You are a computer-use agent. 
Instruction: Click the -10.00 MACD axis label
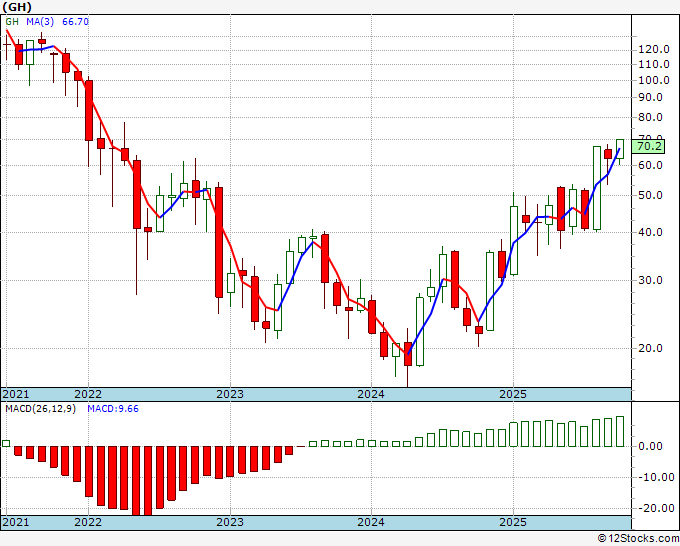point(656,477)
